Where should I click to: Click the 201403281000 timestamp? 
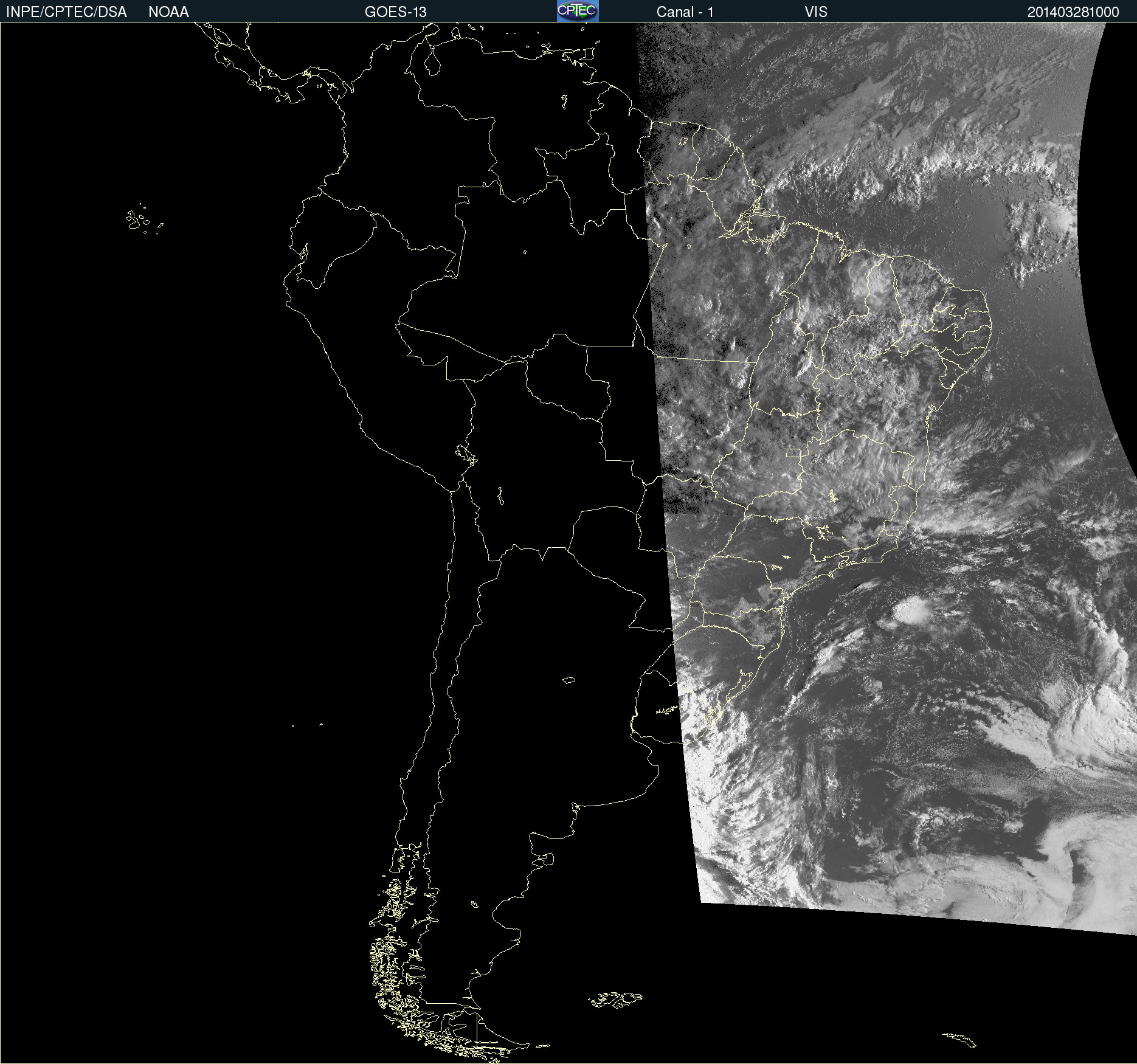[x=1073, y=12]
